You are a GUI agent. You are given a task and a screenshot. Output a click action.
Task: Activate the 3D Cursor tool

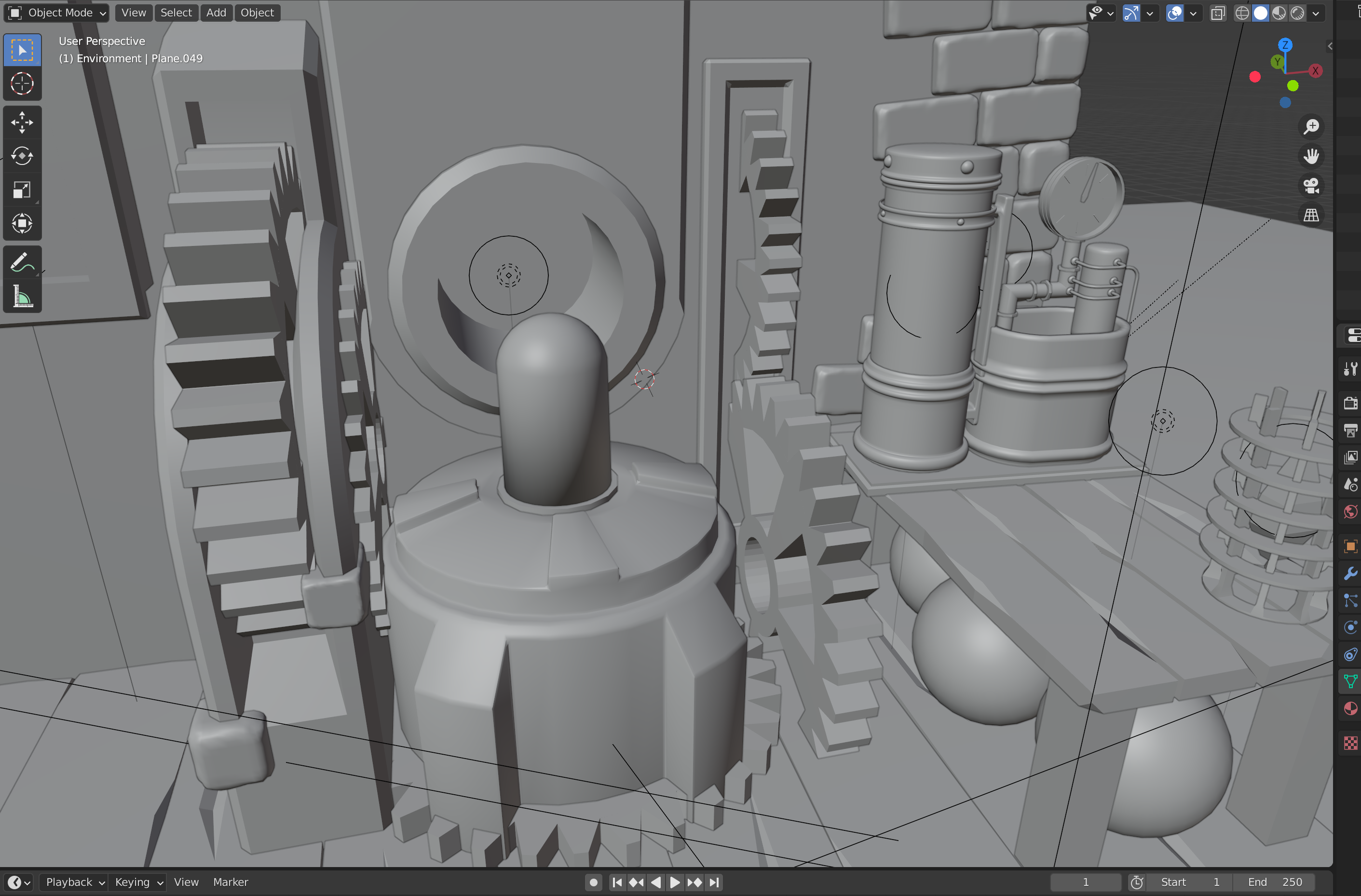[22, 83]
